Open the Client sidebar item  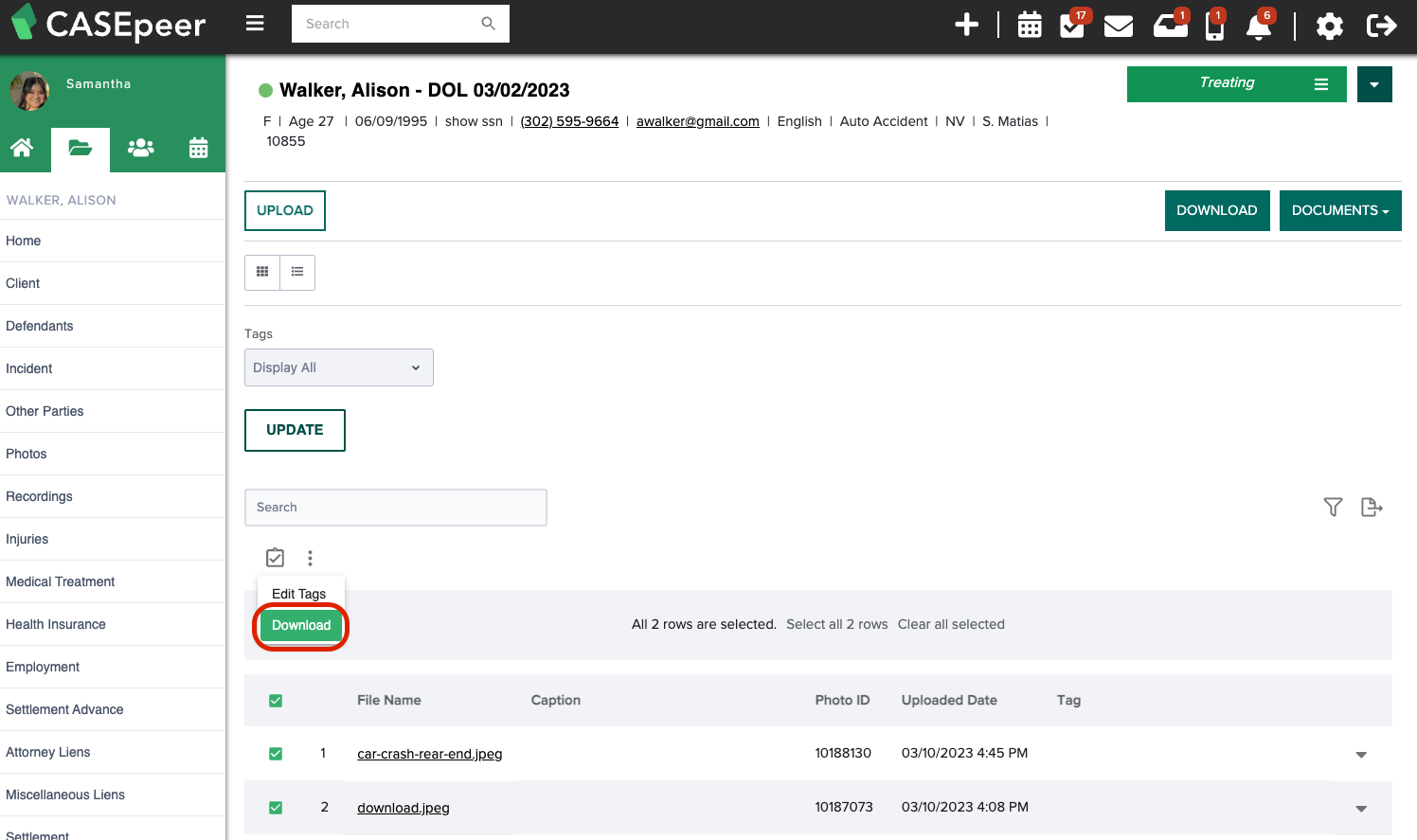coord(113,283)
